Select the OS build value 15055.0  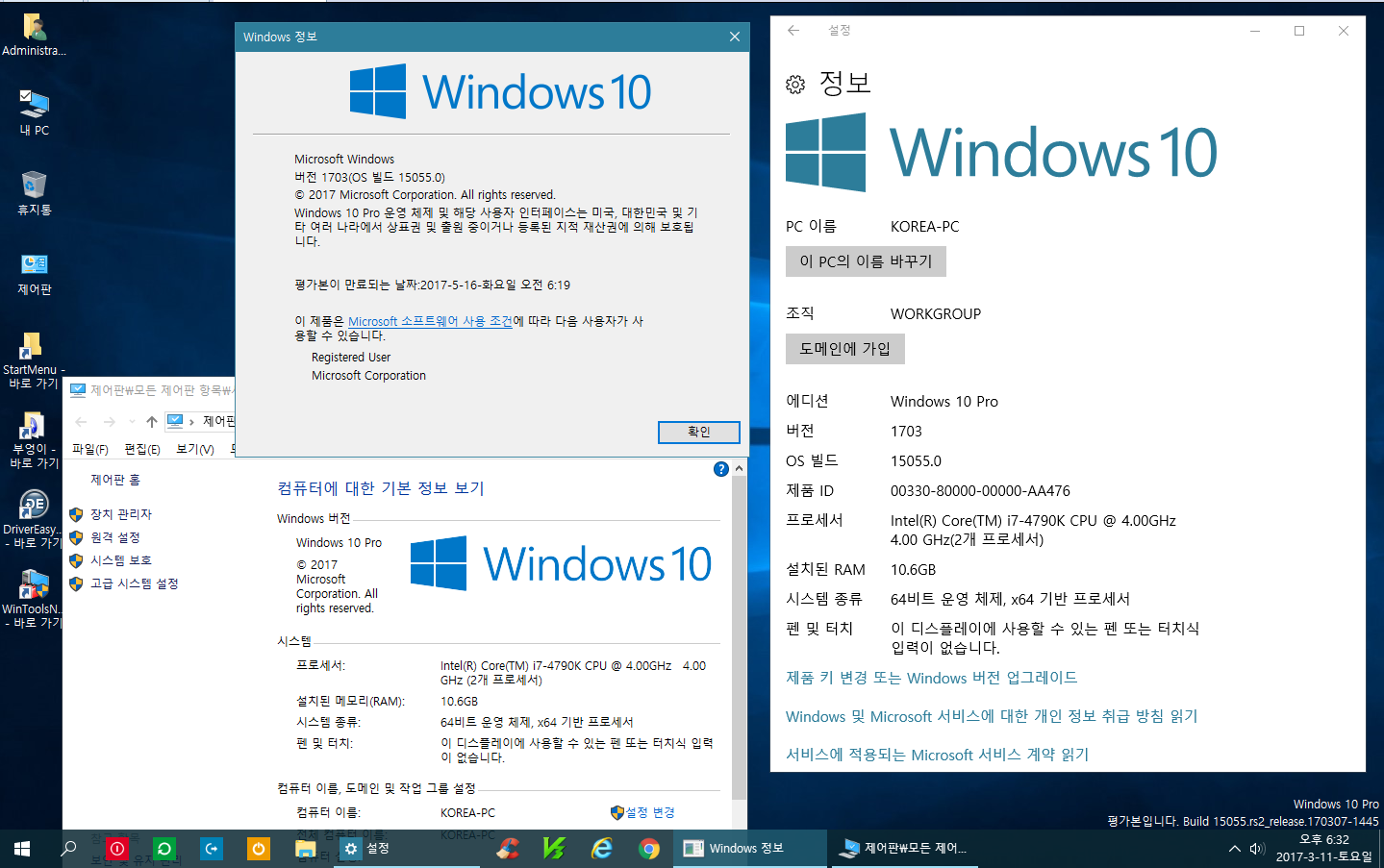916,460
